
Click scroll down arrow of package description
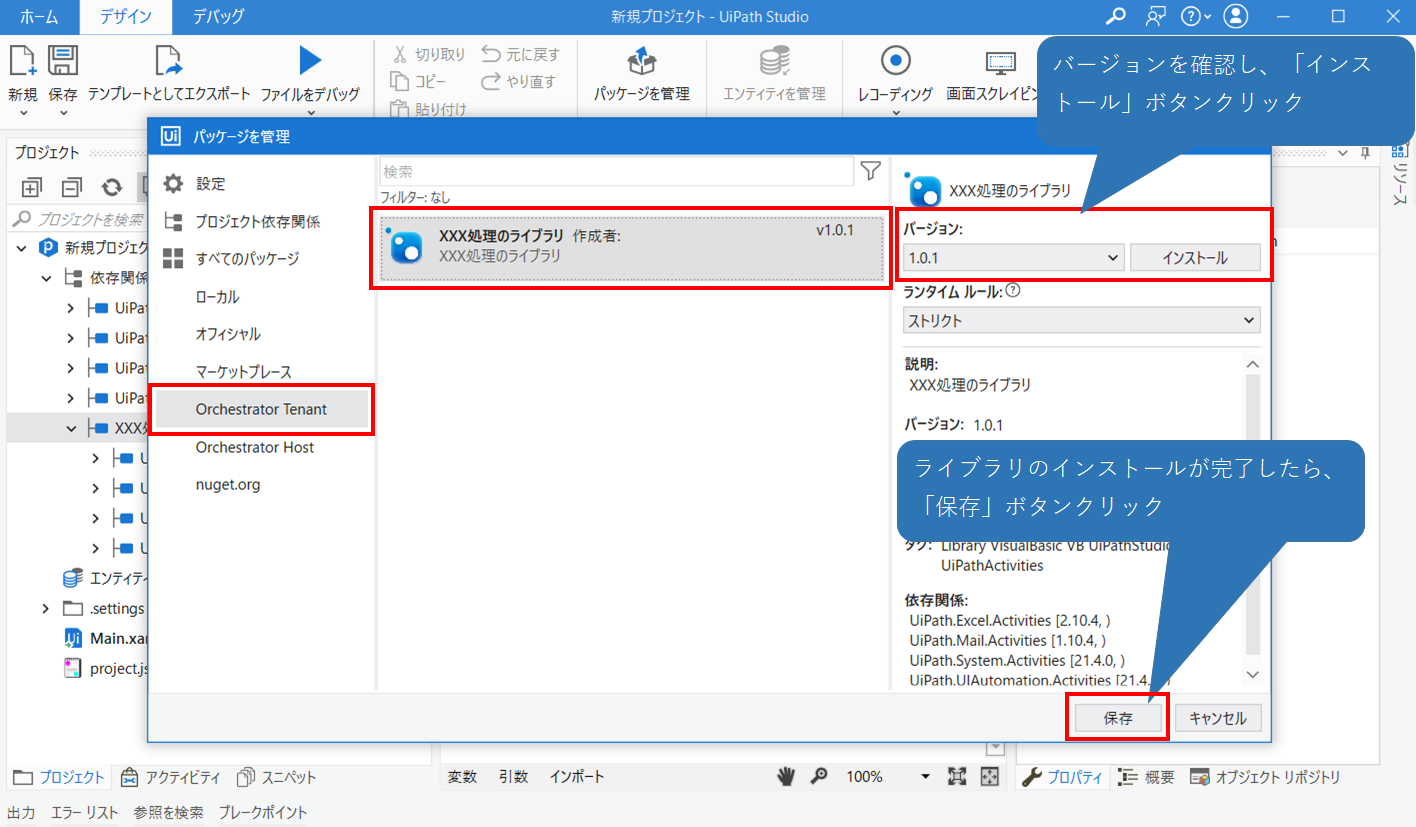(1254, 675)
